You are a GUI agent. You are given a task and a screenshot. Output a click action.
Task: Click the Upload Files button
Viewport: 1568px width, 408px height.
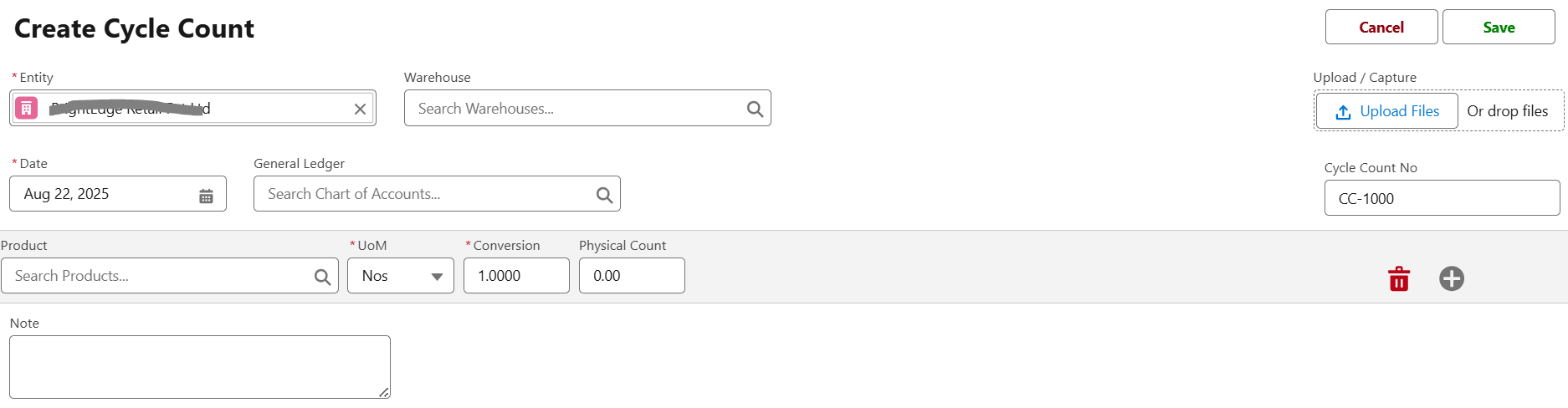point(1386,111)
